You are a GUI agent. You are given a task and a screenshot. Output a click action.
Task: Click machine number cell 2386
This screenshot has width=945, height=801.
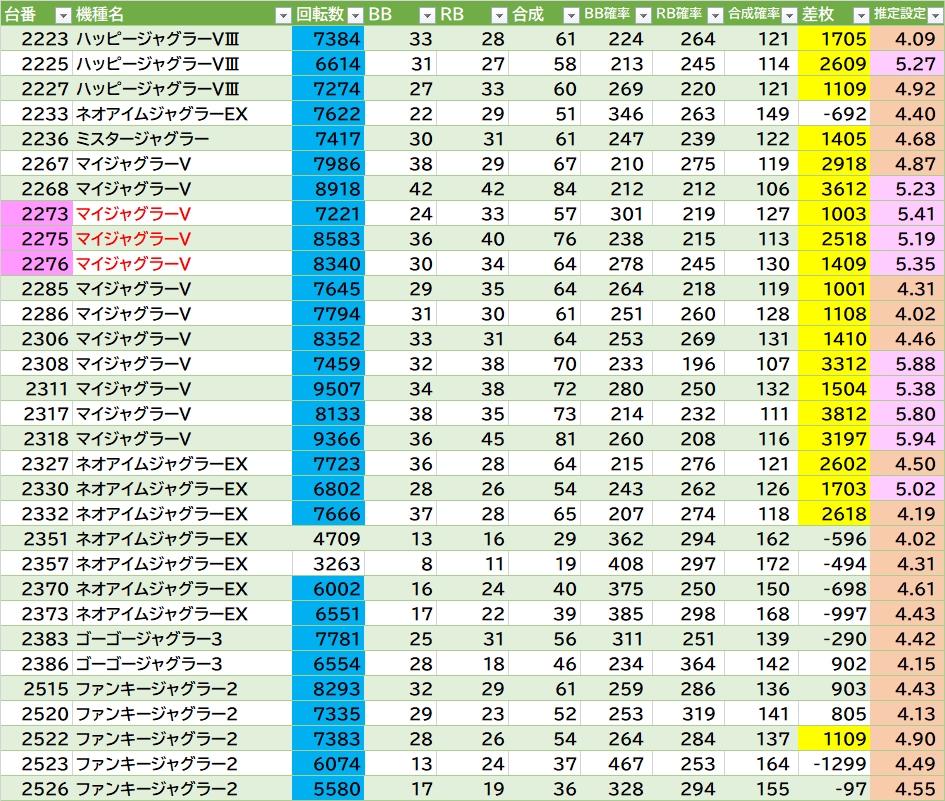click(37, 664)
